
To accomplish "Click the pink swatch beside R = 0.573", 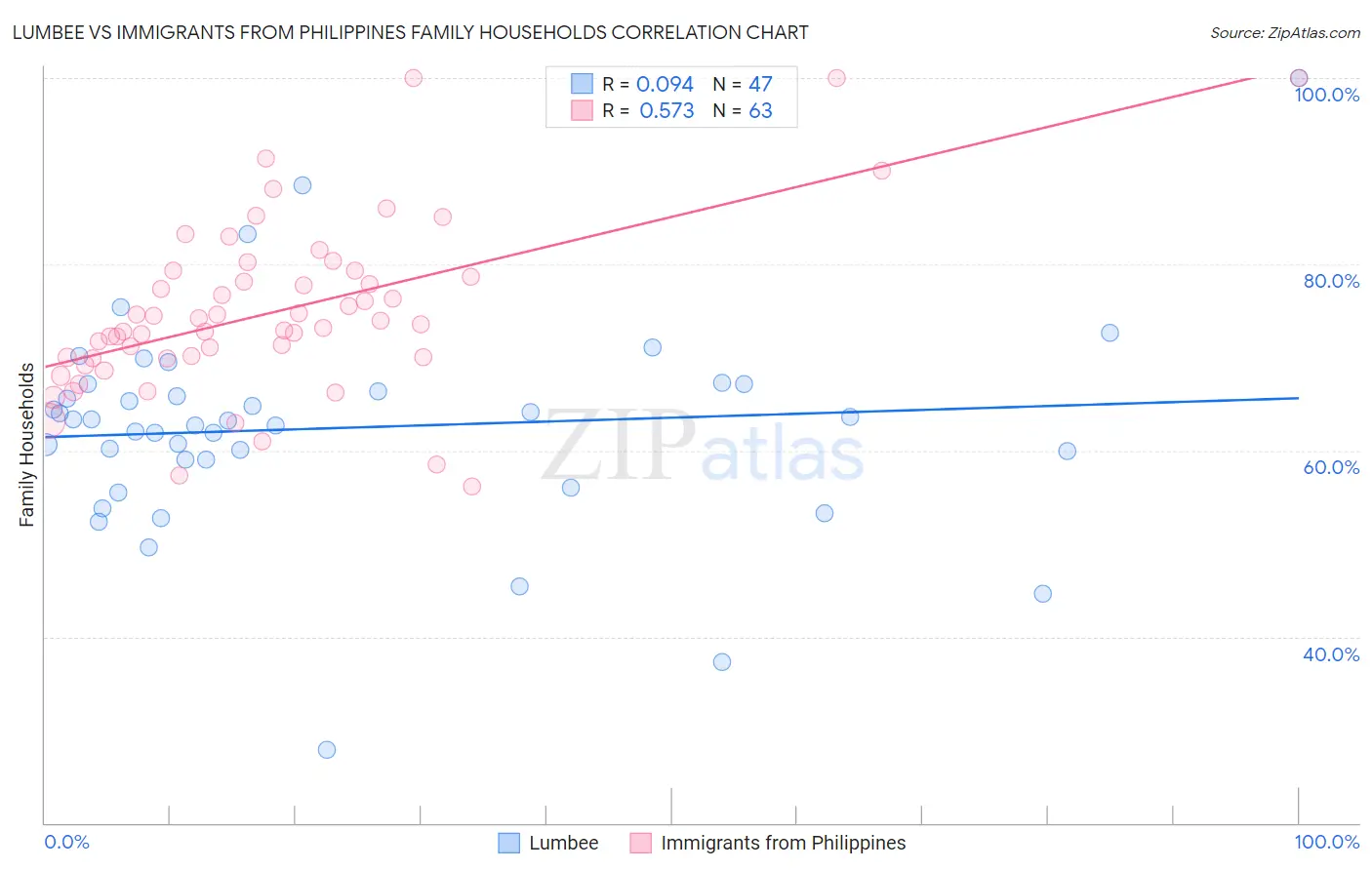I will (583, 110).
